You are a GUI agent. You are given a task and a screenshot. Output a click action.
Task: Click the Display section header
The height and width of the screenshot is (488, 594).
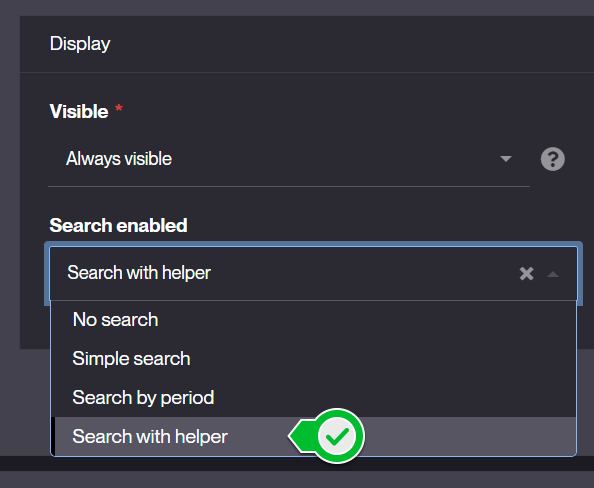(x=80, y=44)
